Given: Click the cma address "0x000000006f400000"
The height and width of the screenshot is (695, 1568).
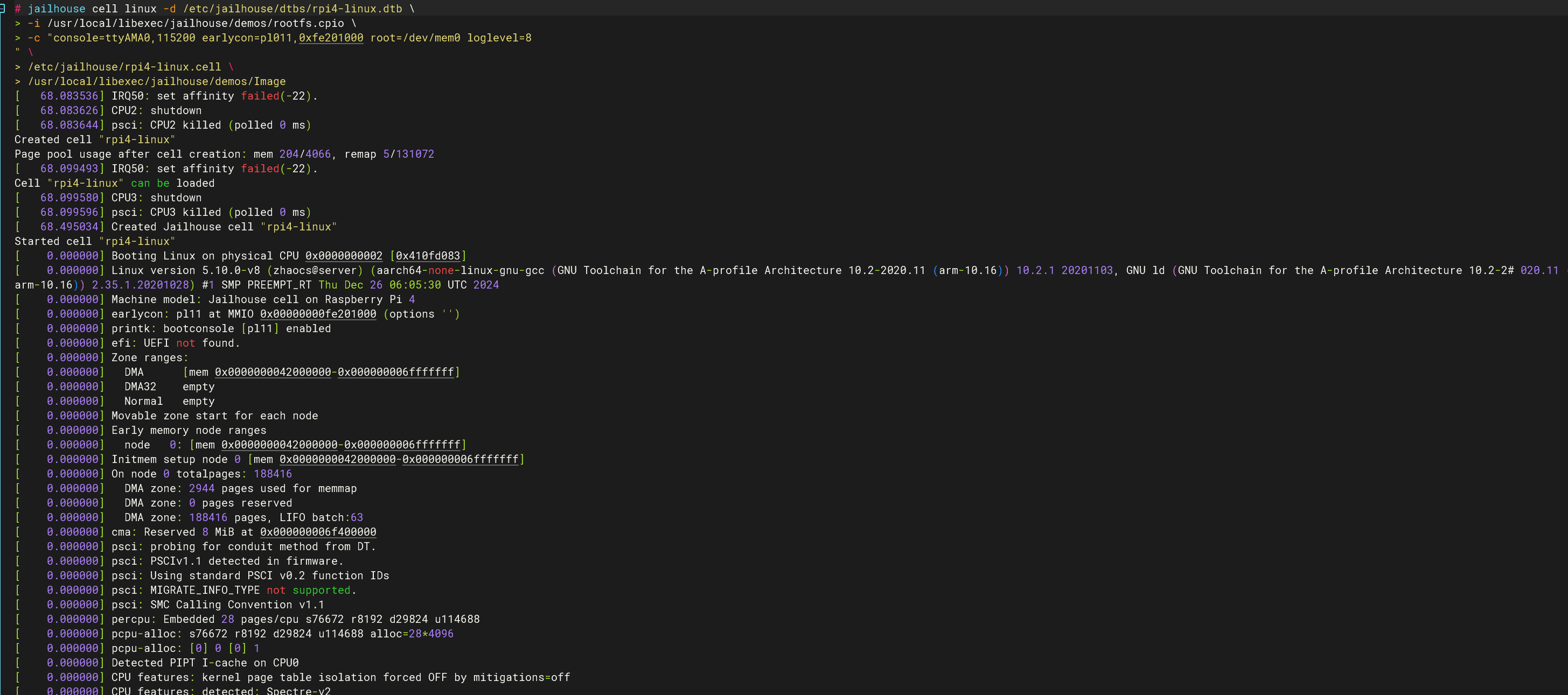Looking at the screenshot, I should point(318,532).
